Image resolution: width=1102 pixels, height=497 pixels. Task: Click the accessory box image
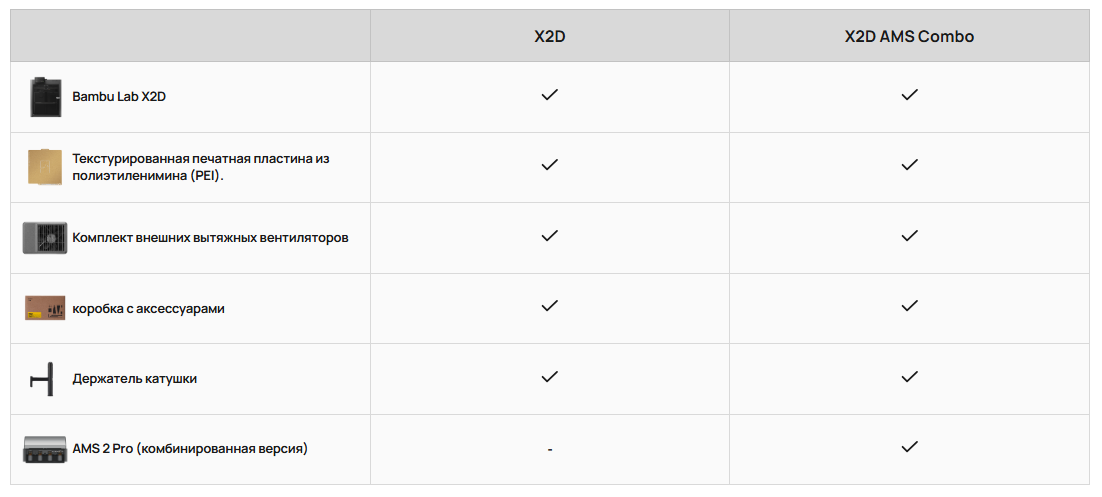coord(45,308)
